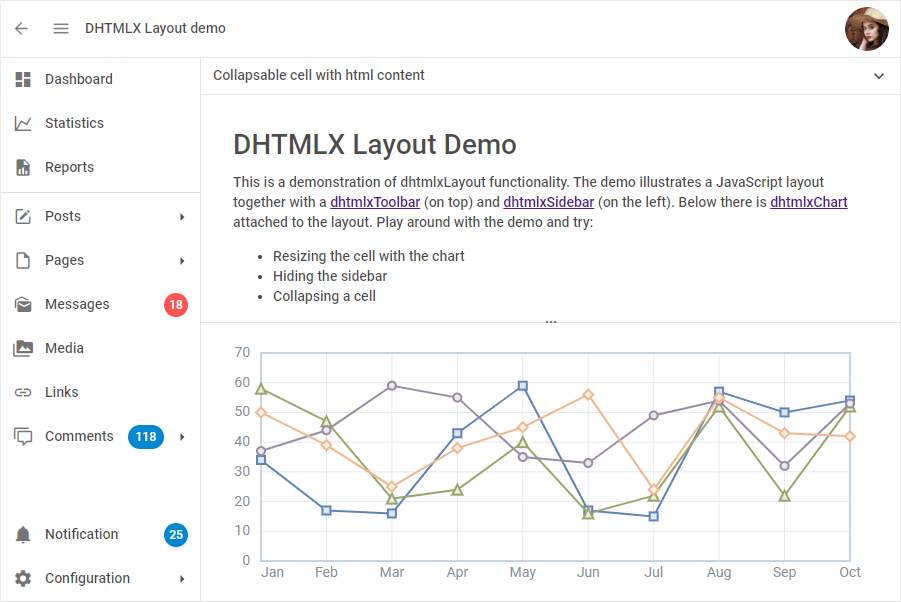Viewport: 901px width, 602px height.
Task: Follow the dhtmlxChart link
Action: click(809, 202)
